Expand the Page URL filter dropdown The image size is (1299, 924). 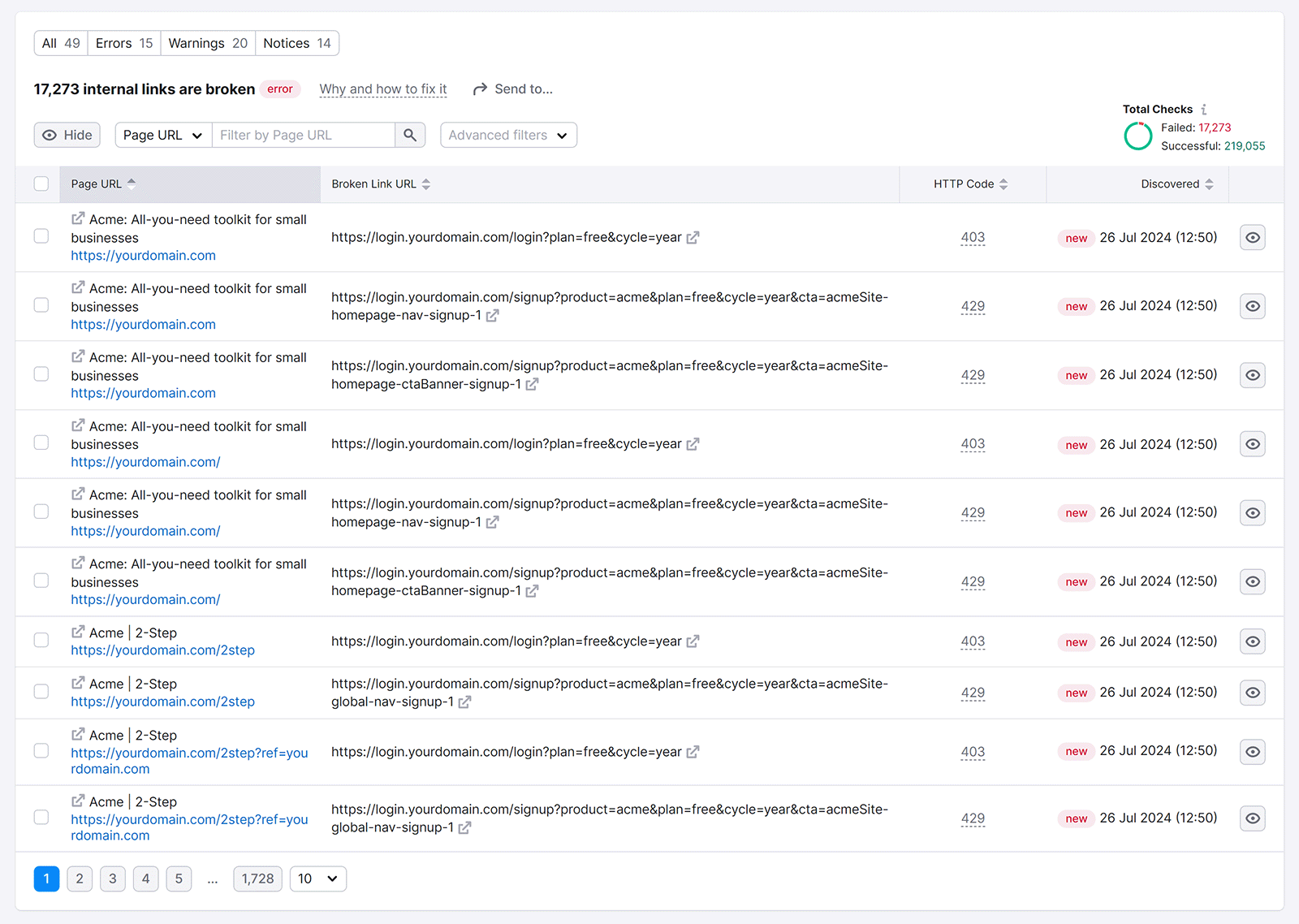coord(162,135)
